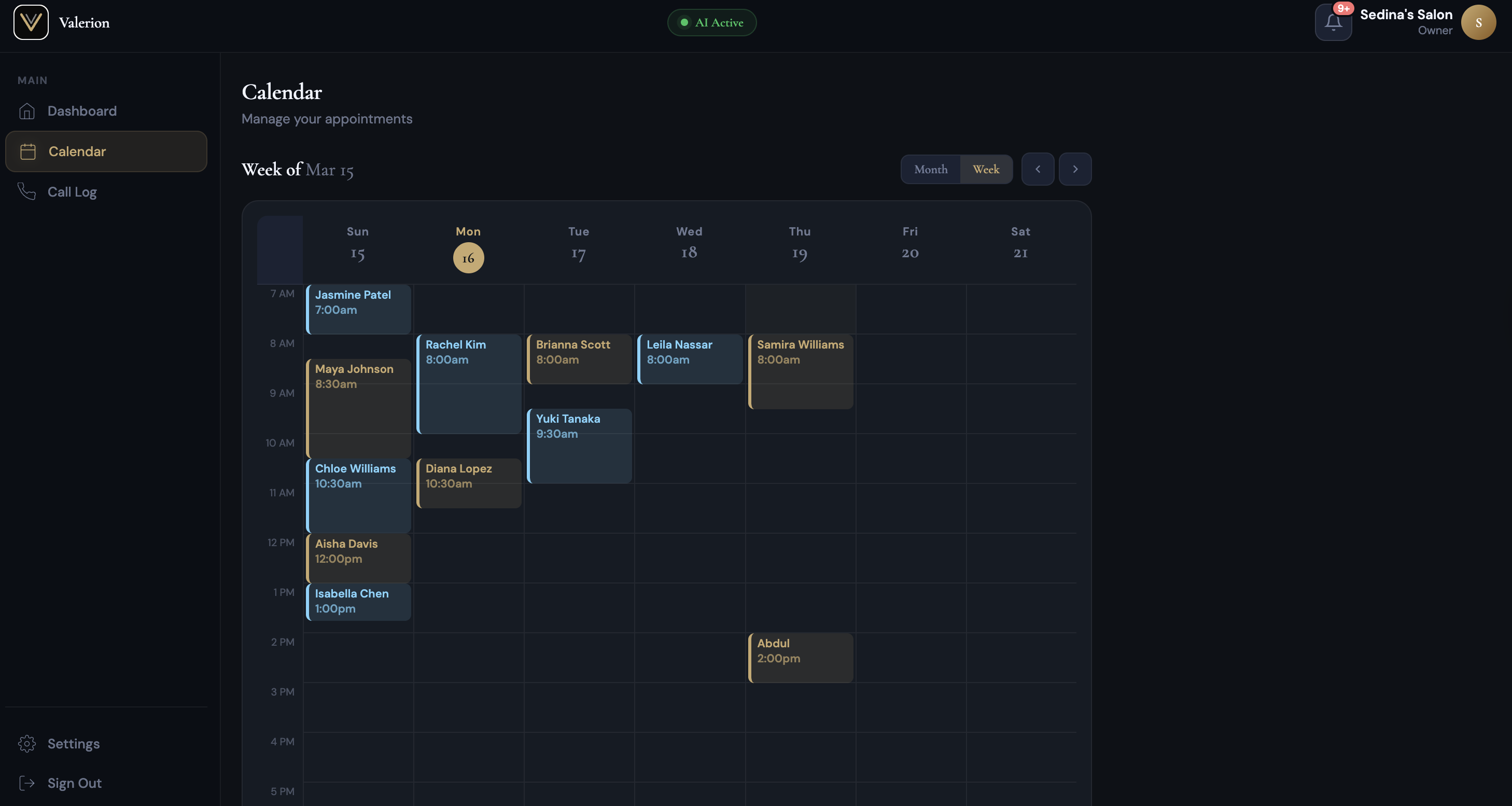1512x806 pixels.
Task: Open the notifications bell
Action: tap(1333, 23)
